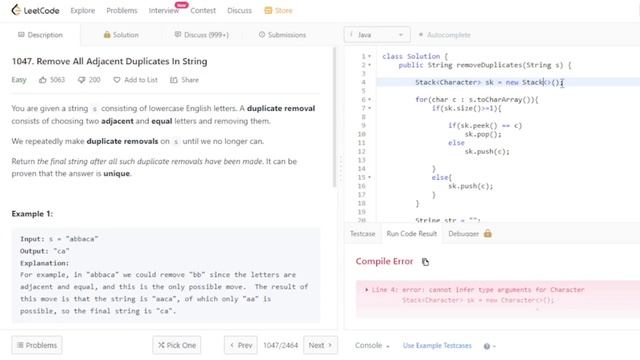
Task: Click the Pick One button
Action: coord(177,345)
